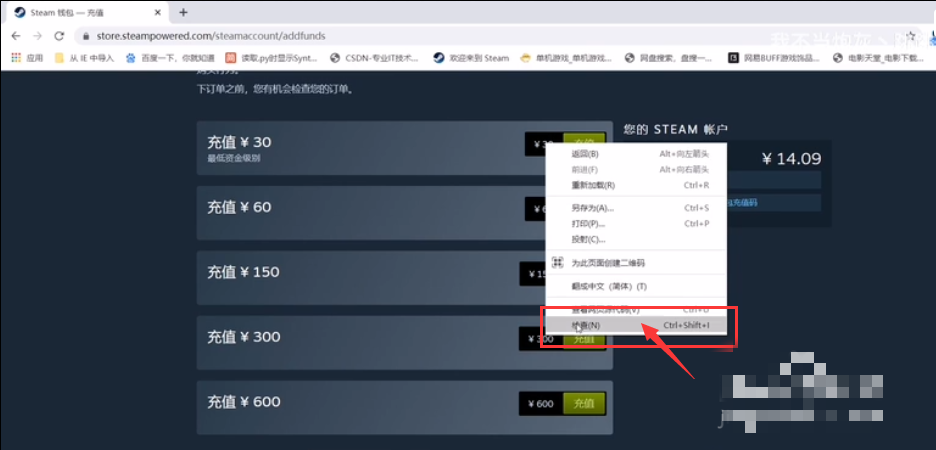The height and width of the screenshot is (450, 936).
Task: Click the 充值 ￥300 heading text
Action: point(244,337)
